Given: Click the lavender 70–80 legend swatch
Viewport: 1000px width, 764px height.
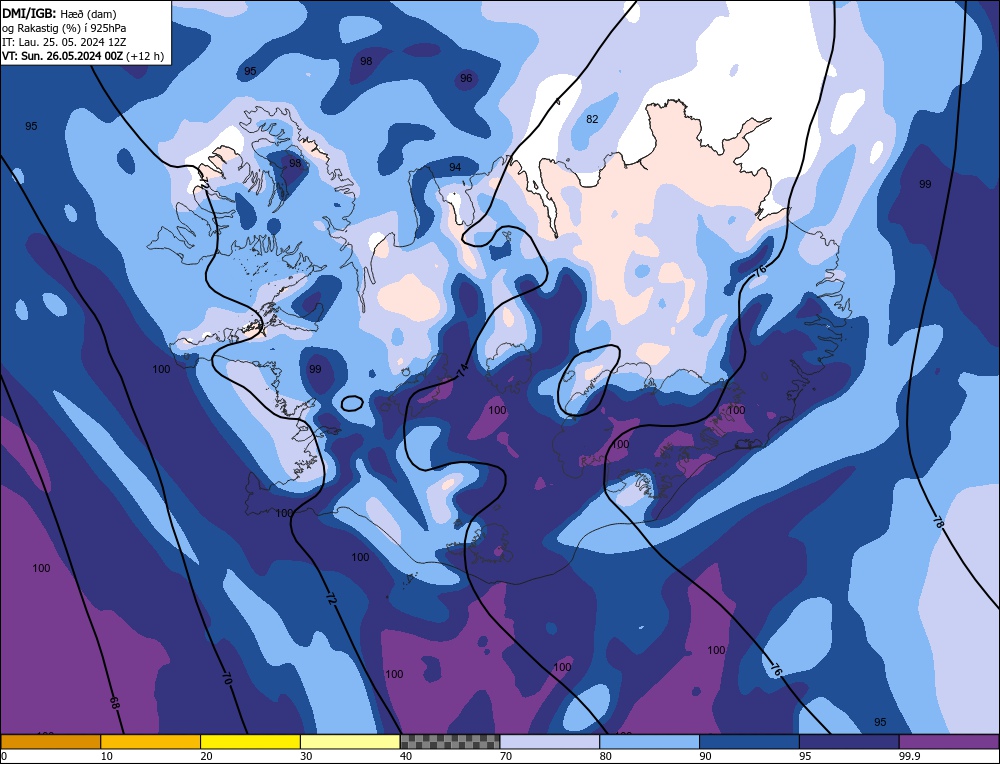Looking at the screenshot, I should coord(550,741).
